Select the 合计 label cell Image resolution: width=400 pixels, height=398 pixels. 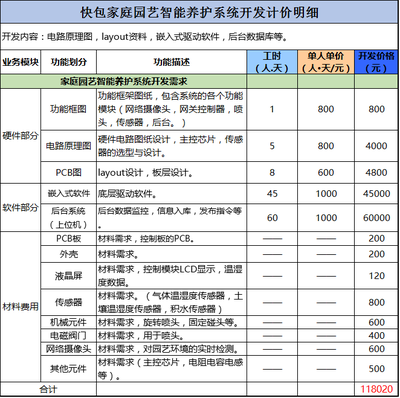click(49, 389)
